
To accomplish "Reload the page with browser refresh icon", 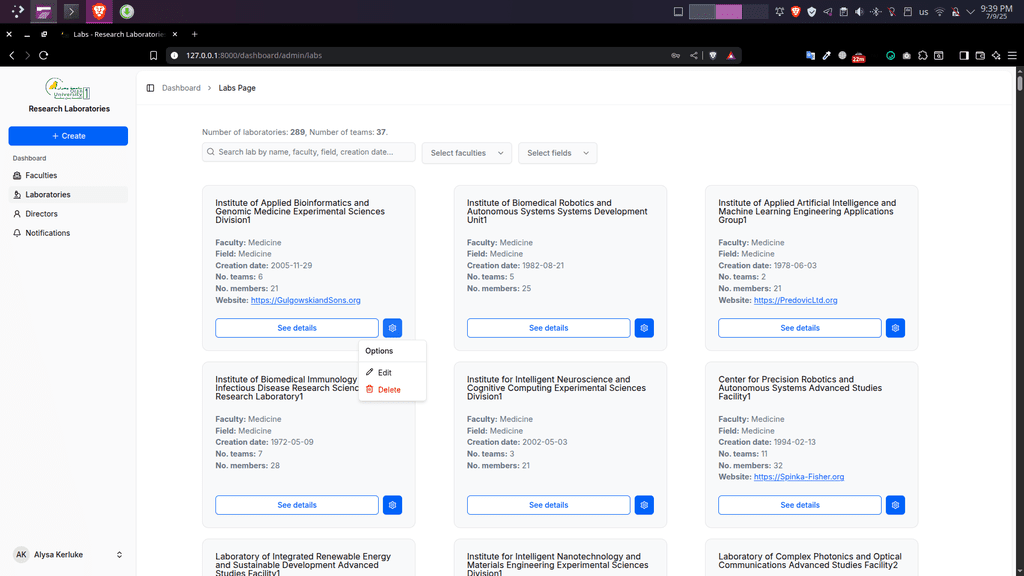I will 45,56.
